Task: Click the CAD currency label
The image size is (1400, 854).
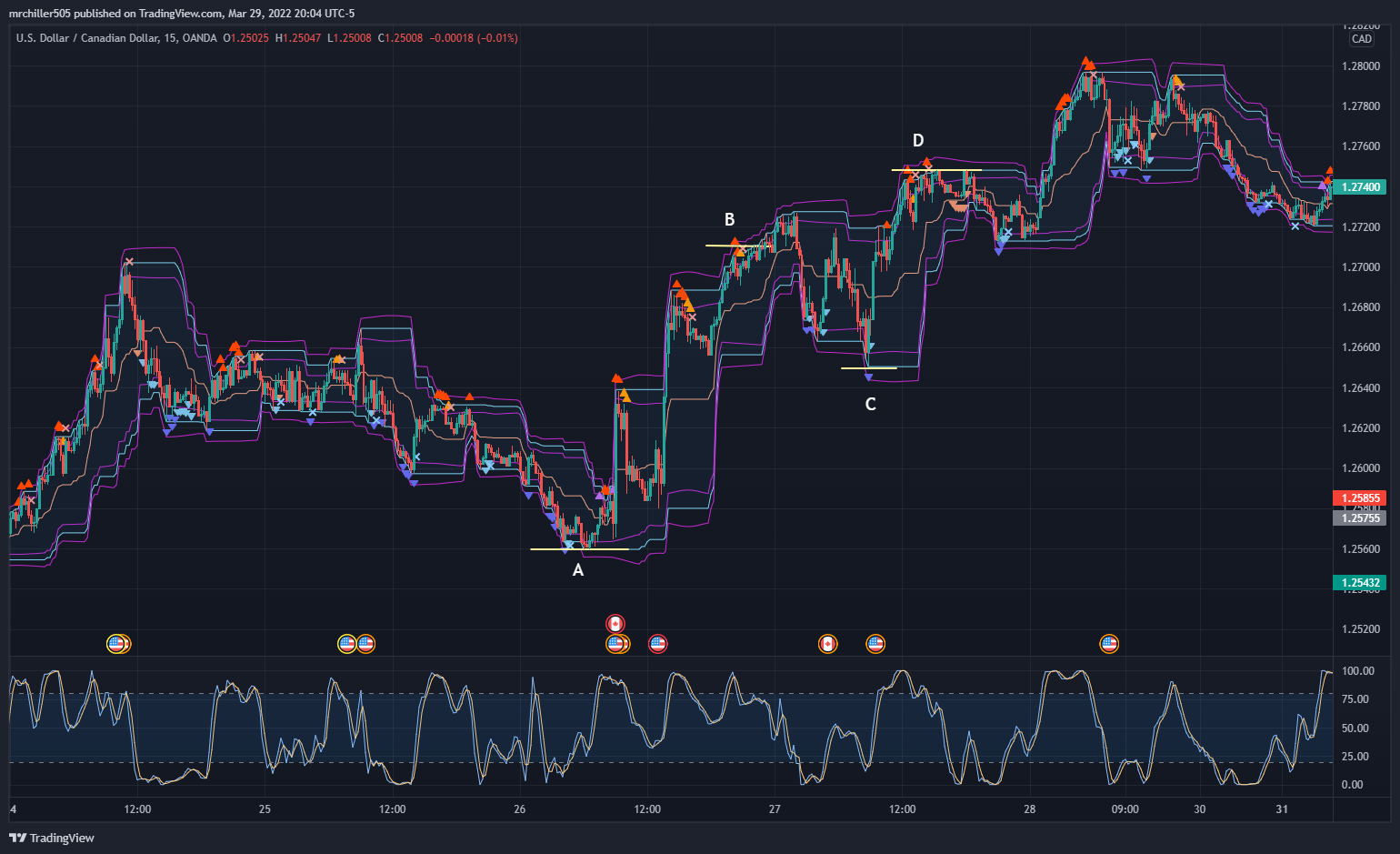Action: pos(1362,39)
